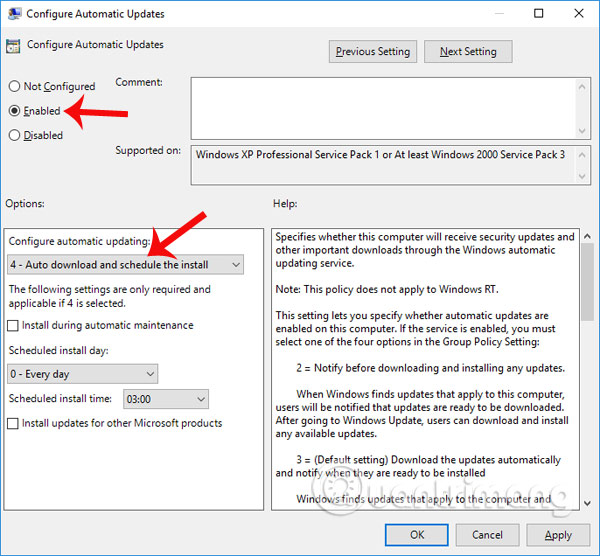Minimize the Configure Automatic Updates window
600x556 pixels.
[499, 14]
